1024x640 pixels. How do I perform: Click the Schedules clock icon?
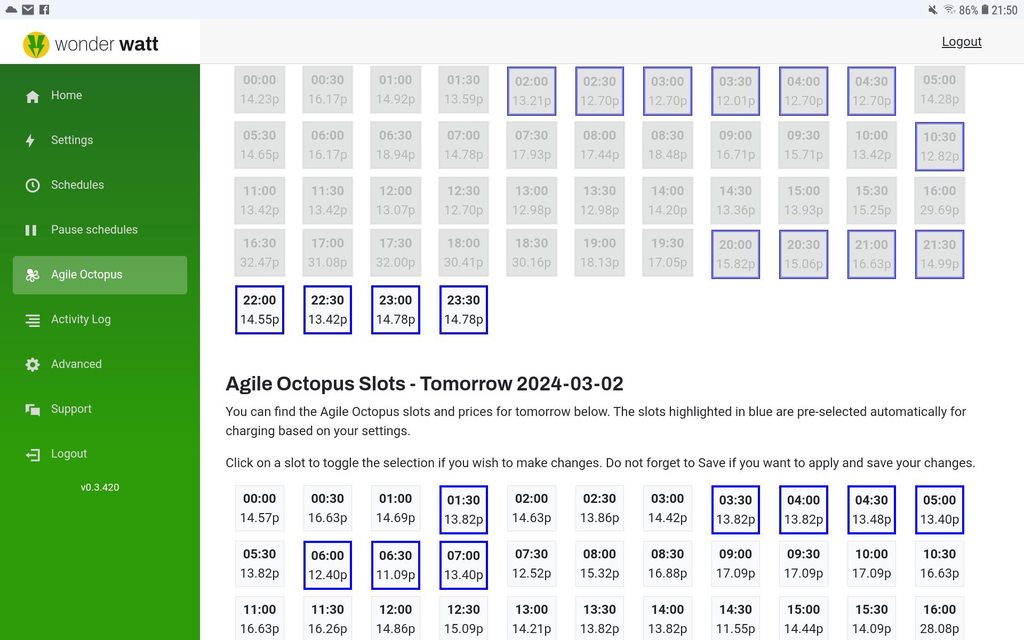pos(32,185)
